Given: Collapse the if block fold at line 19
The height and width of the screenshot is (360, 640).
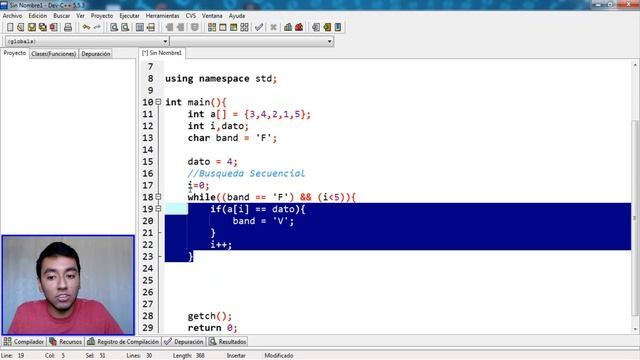Looking at the screenshot, I should pyautogui.click(x=158, y=209).
